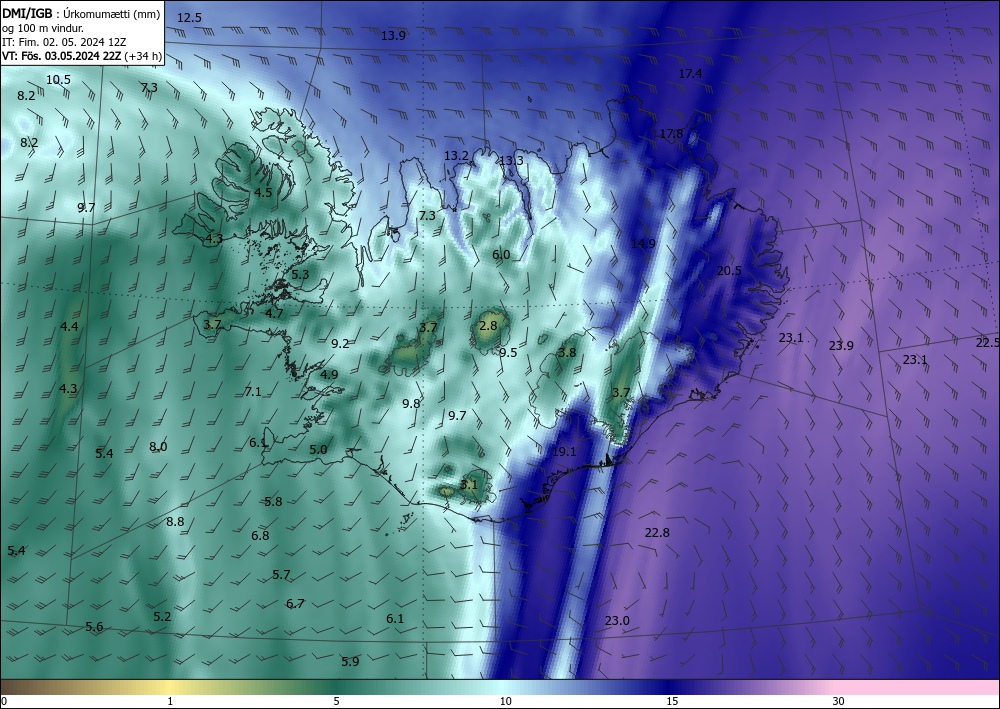1000x709 pixels.
Task: Click the 8.8 value on the map
Action: [x=175, y=522]
